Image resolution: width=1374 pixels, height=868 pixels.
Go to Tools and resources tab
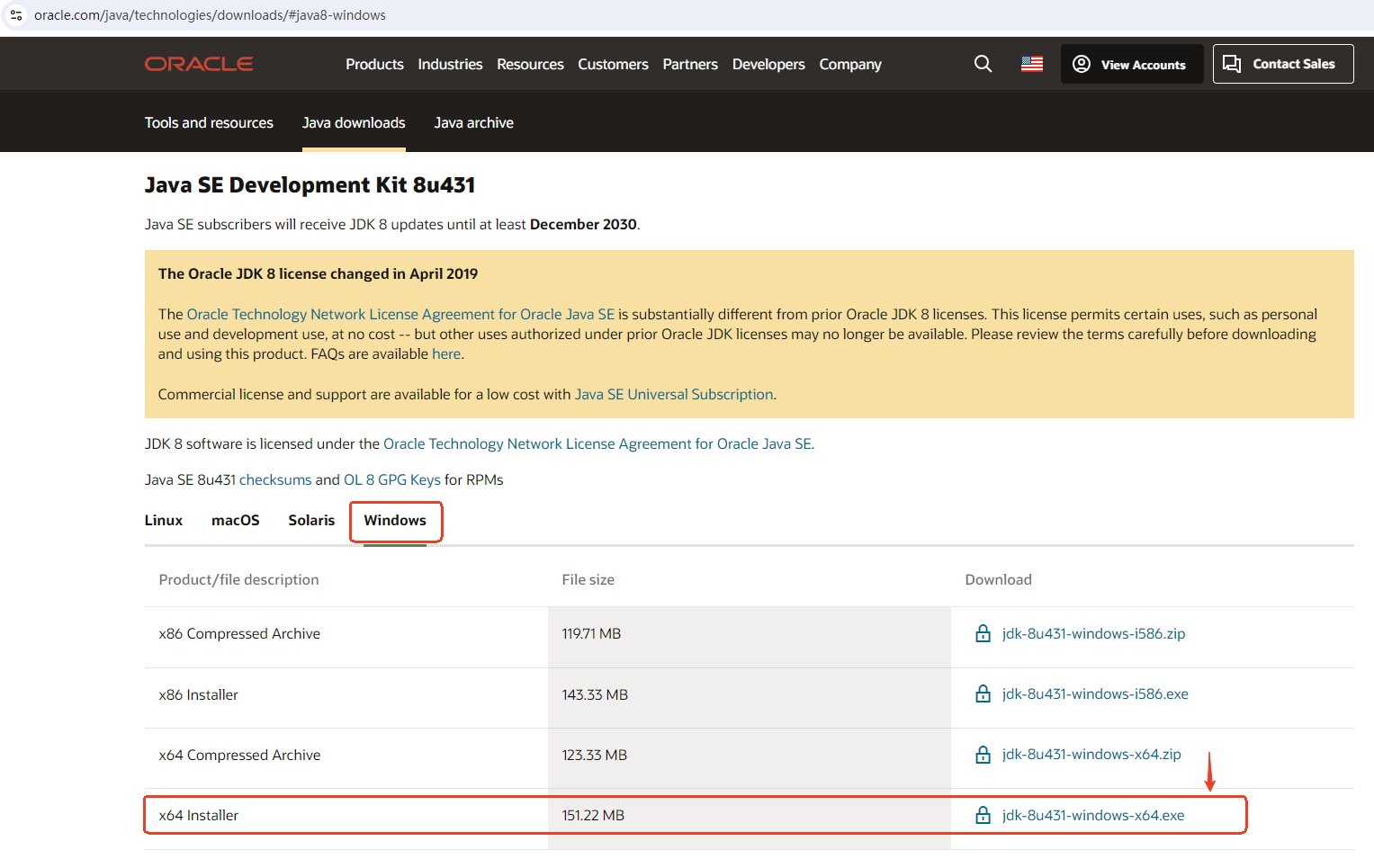(209, 122)
